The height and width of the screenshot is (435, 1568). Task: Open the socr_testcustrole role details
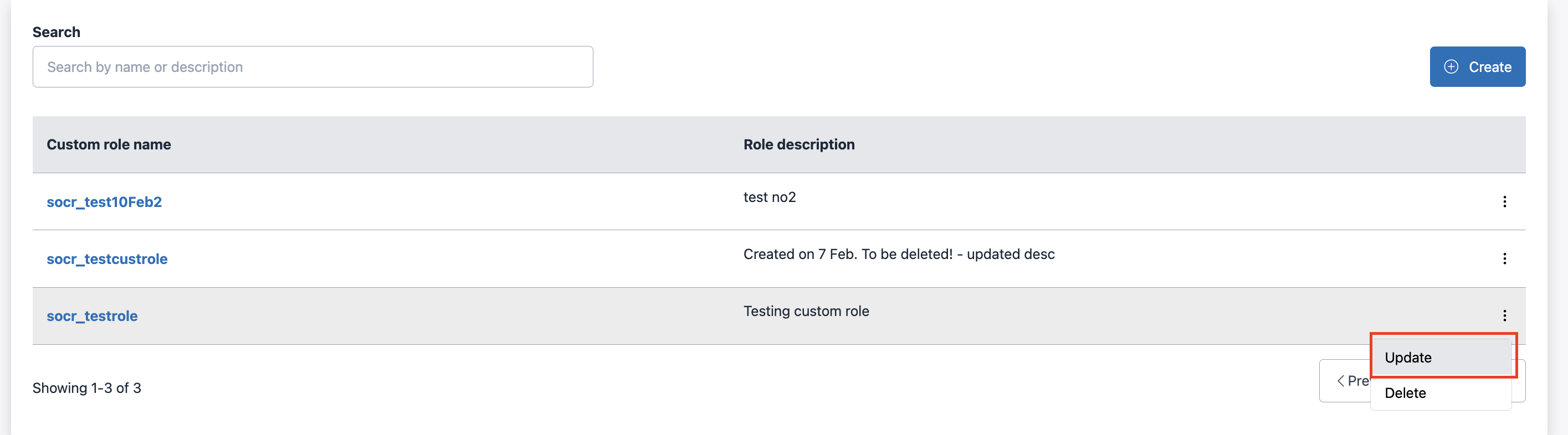[x=107, y=258]
